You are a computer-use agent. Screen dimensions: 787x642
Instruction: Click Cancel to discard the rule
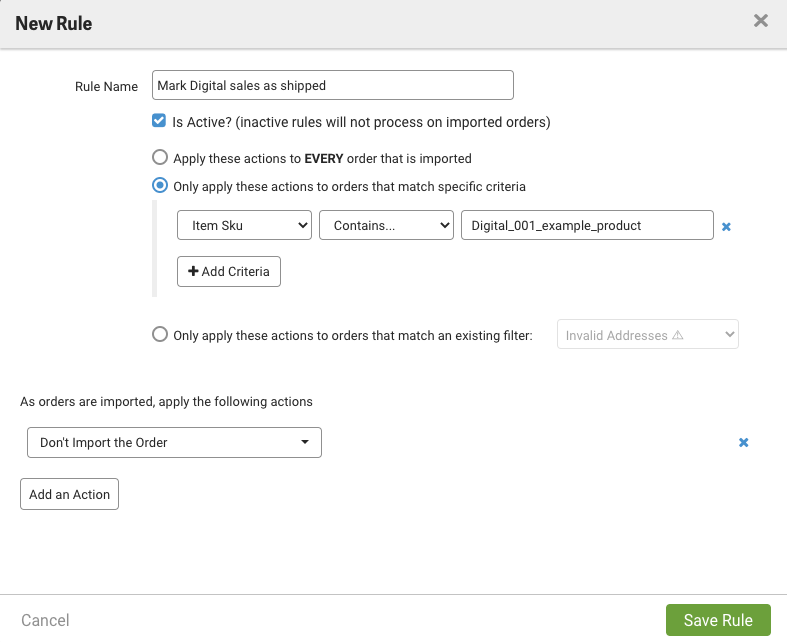click(45, 620)
